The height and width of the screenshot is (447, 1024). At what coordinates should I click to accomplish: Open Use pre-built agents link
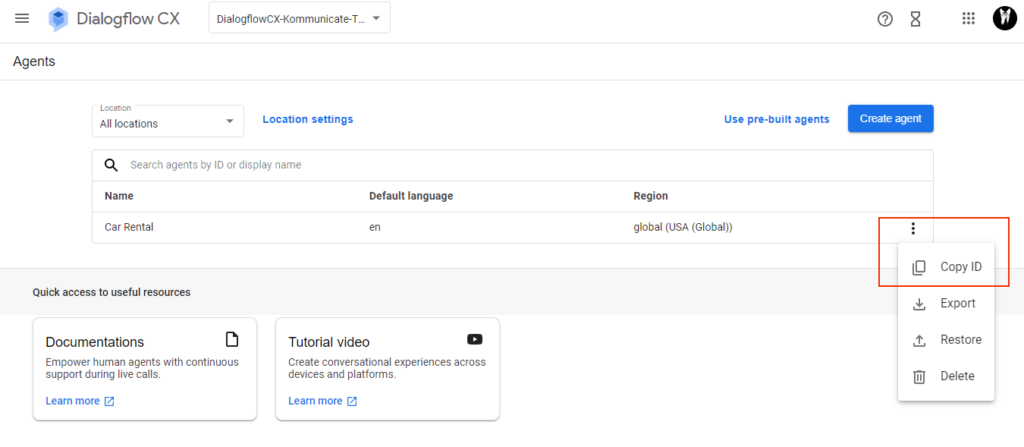(x=776, y=120)
